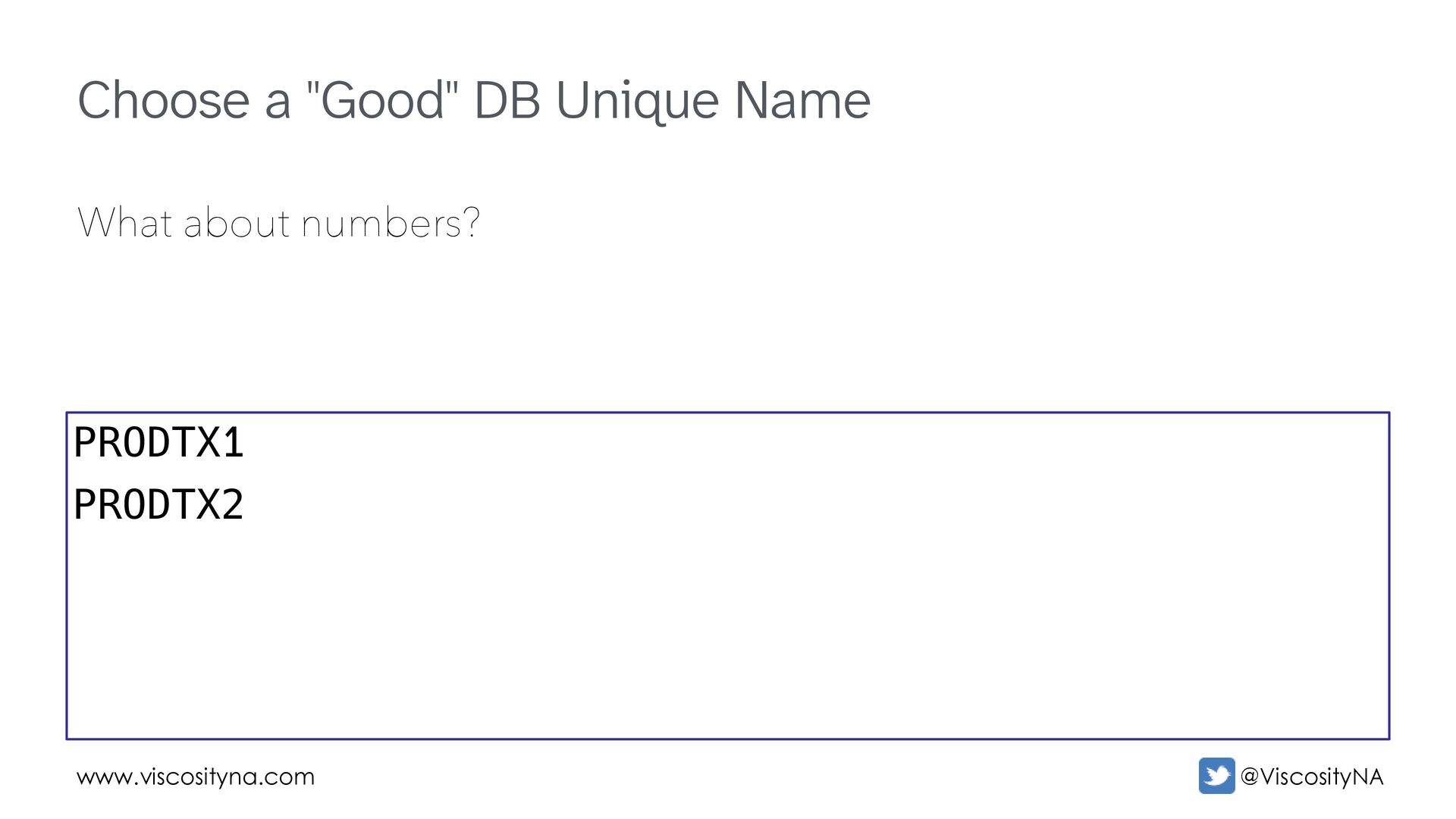Screen dimensions: 1456x819
Task: Select the PRODTX1 text line
Action: pyautogui.click(x=158, y=443)
